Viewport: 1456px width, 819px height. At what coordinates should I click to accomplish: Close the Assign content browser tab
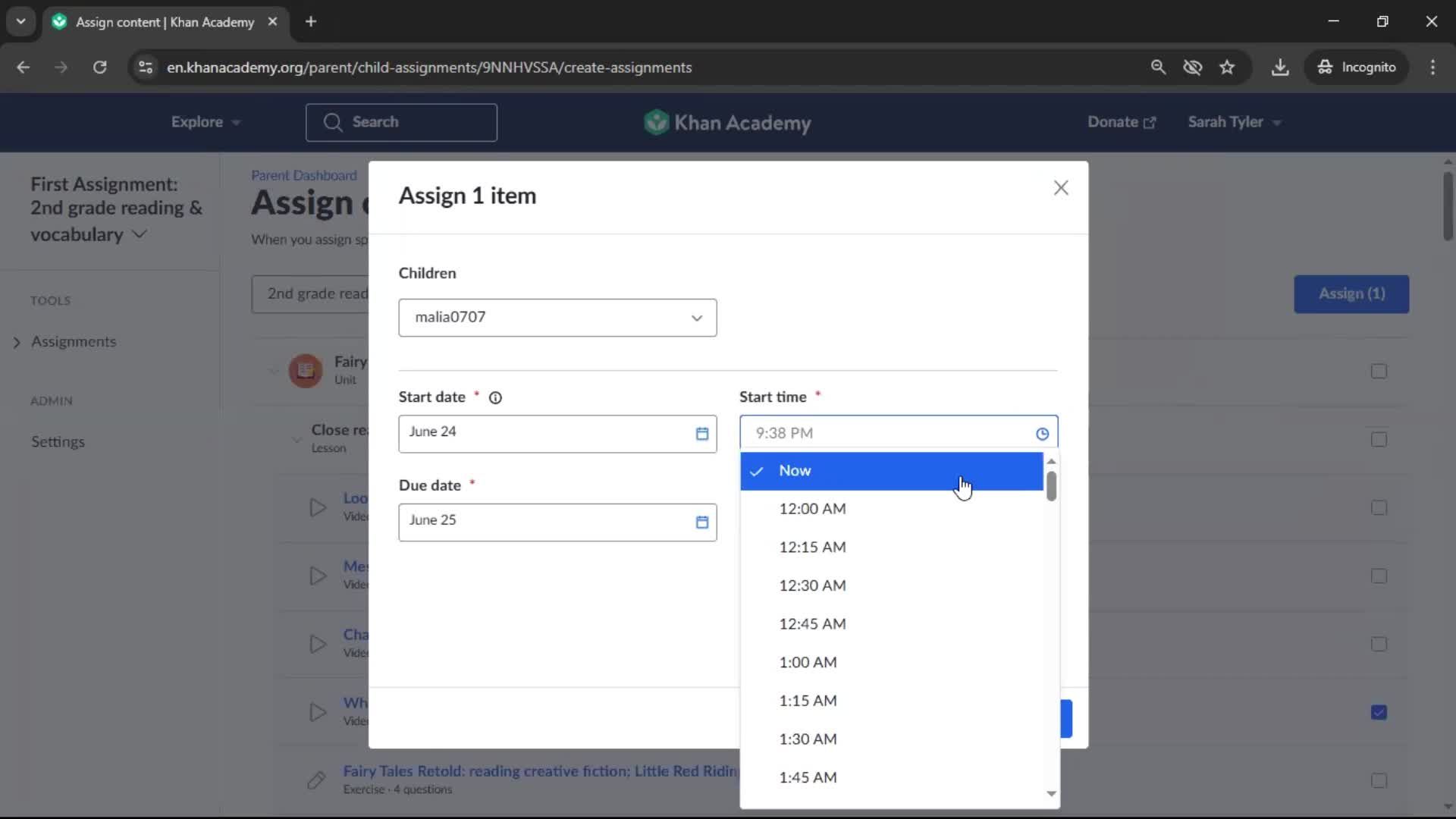(272, 22)
